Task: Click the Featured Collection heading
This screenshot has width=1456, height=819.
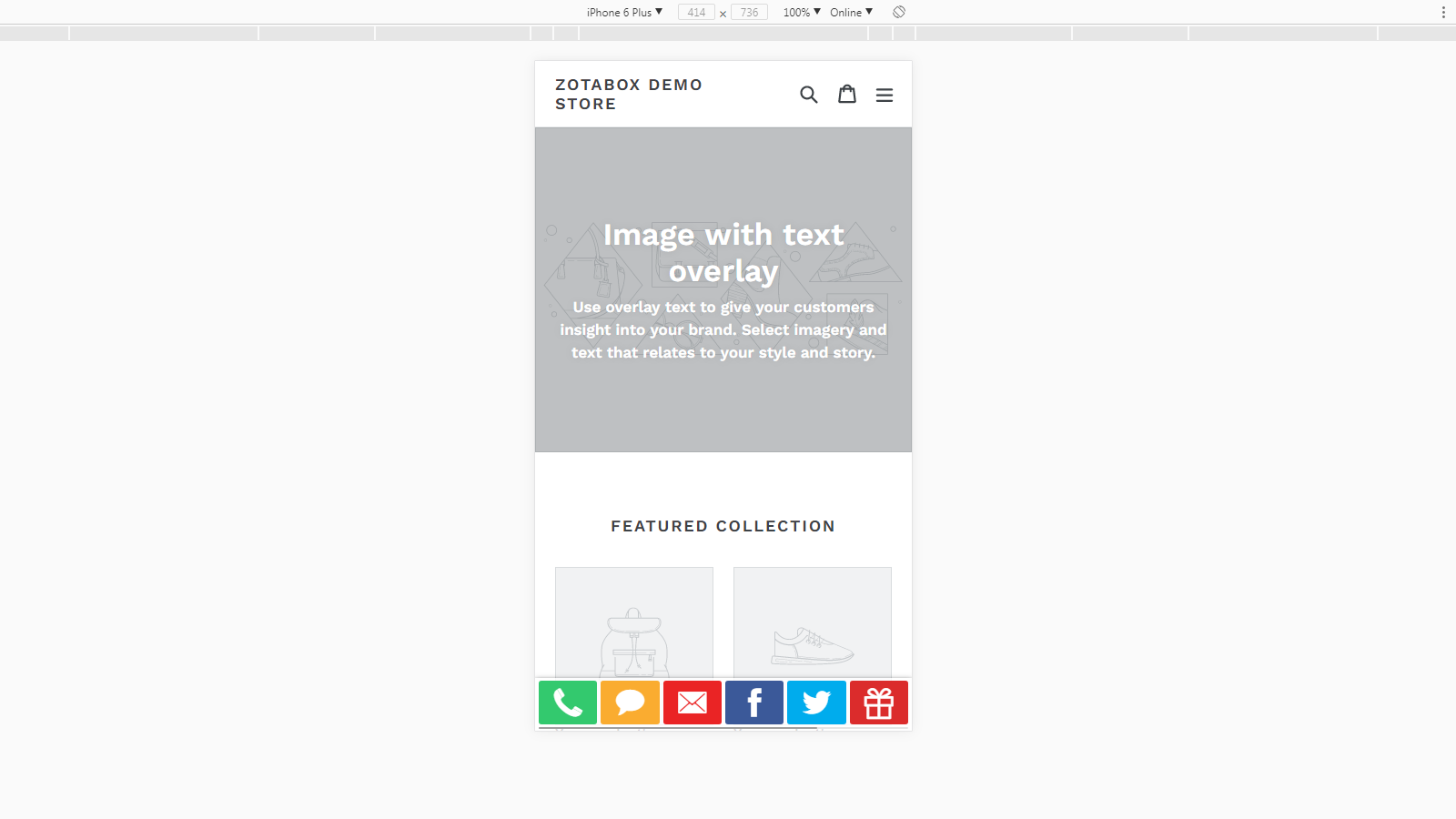Action: pyautogui.click(x=723, y=526)
